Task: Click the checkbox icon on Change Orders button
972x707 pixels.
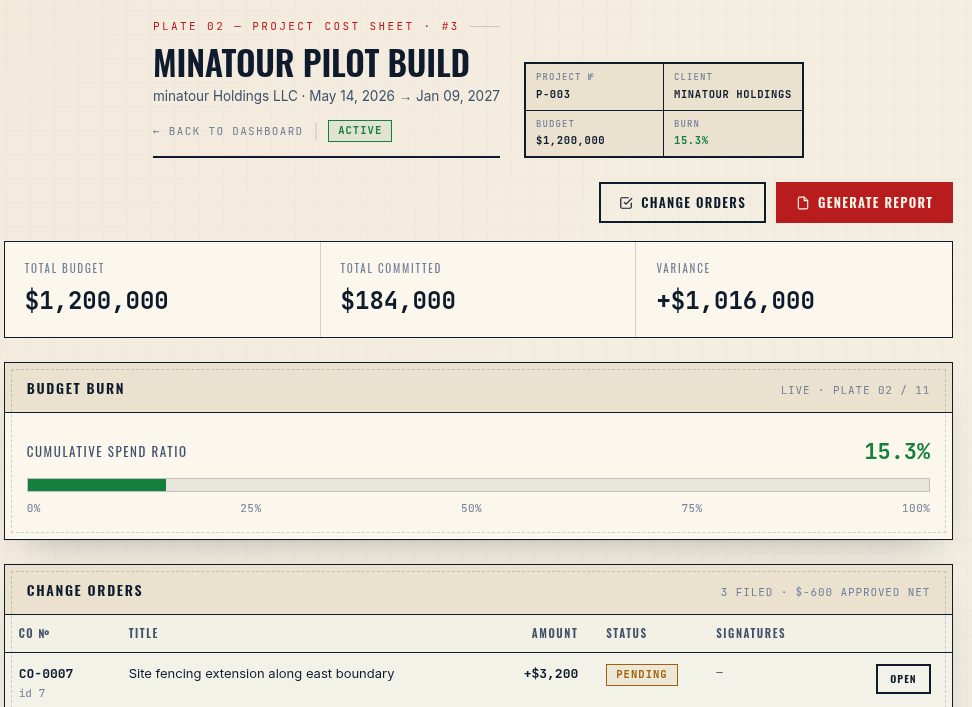Action: [x=626, y=203]
